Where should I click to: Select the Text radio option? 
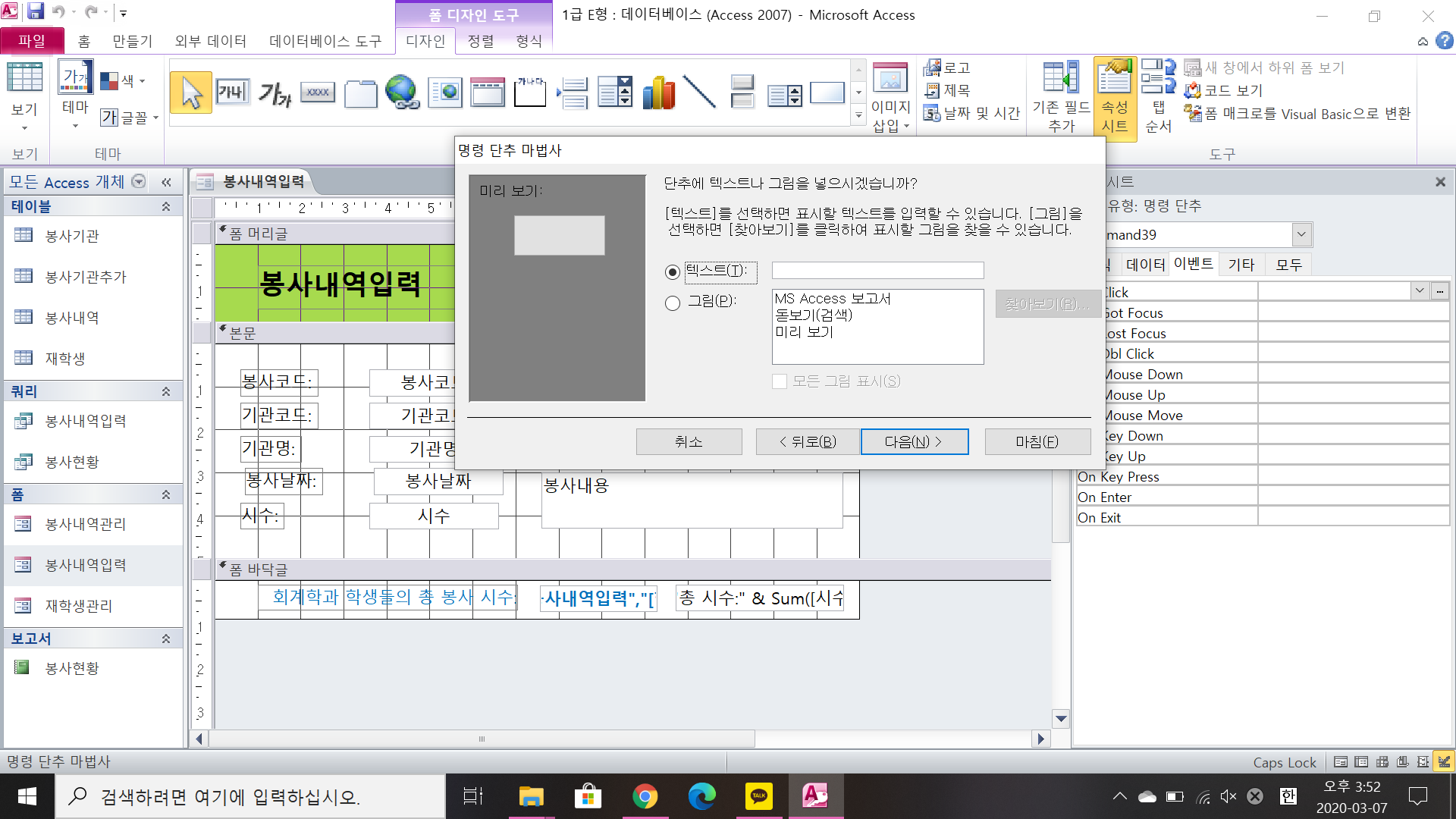pos(673,272)
